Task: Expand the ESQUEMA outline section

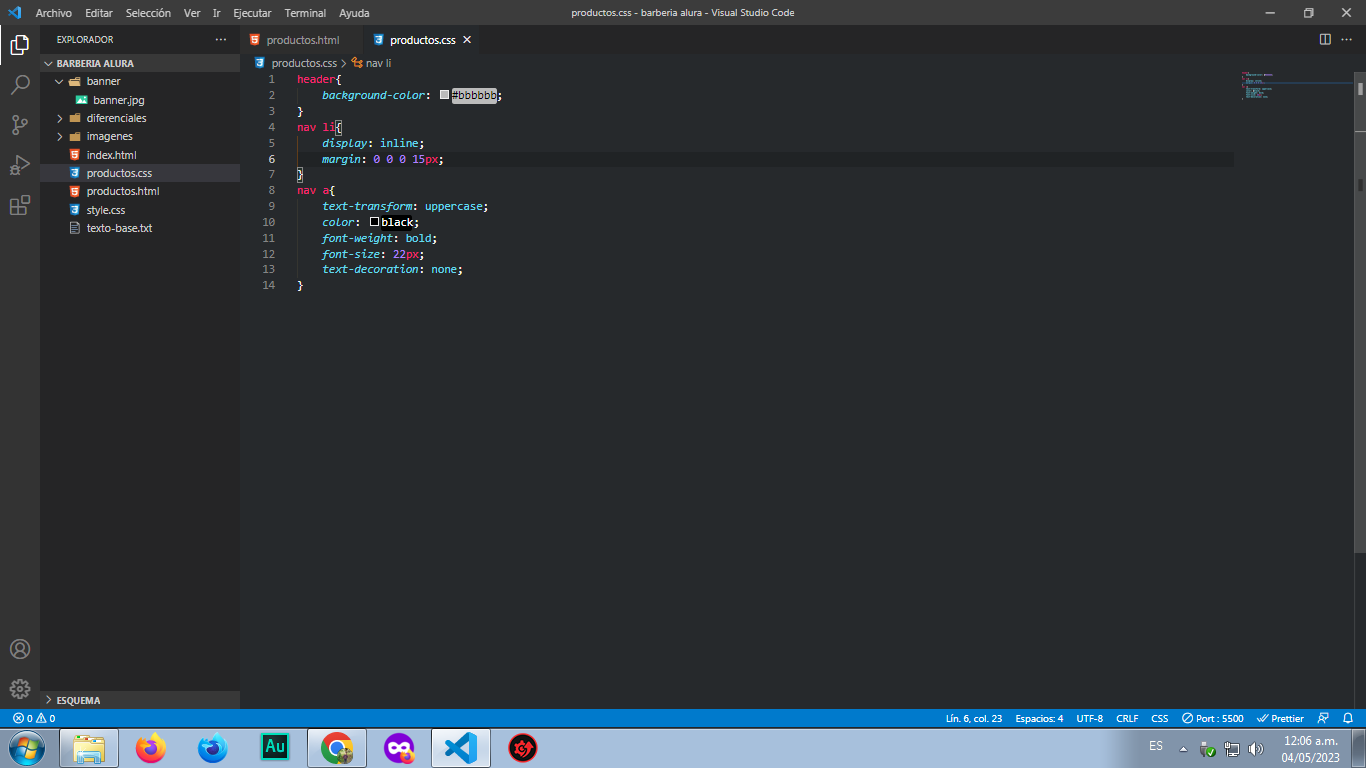Action: click(140, 700)
